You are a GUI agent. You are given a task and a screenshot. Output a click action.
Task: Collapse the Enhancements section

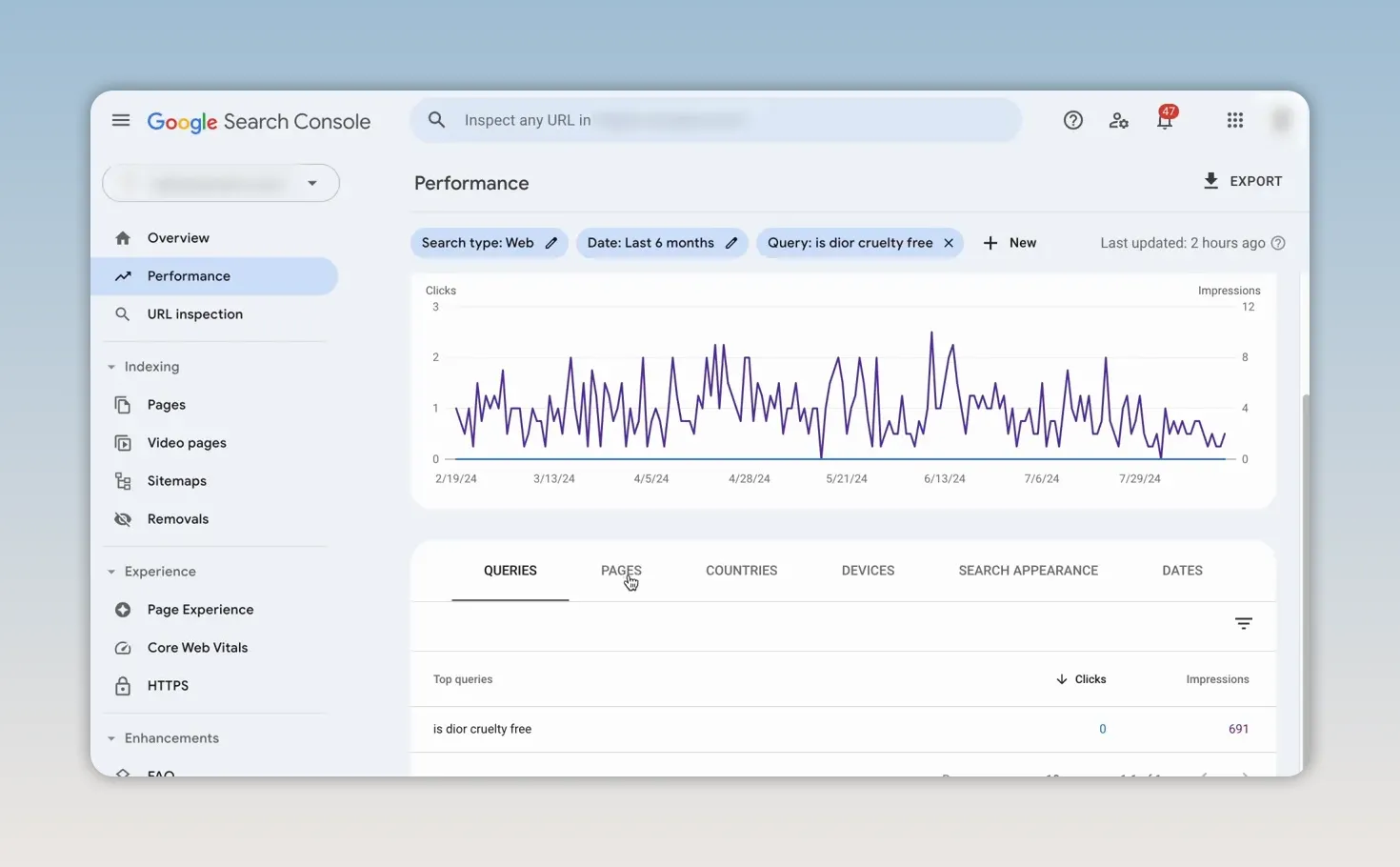coord(111,738)
